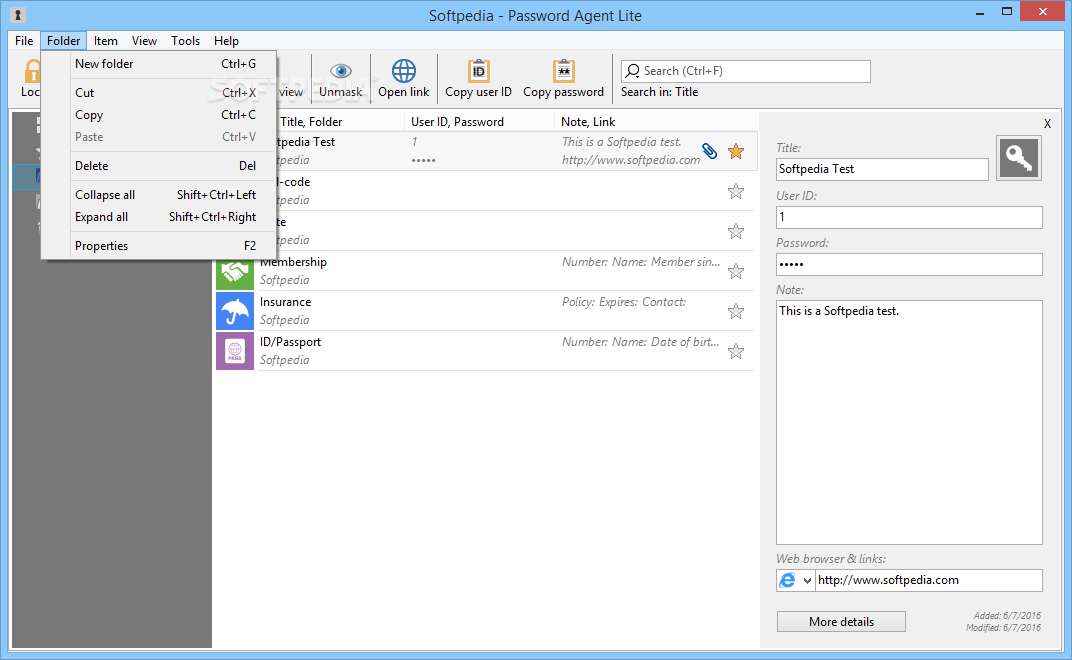Screen dimensions: 1072x660
Task: Sort by User ID, Password column header
Action: pyautogui.click(x=457, y=122)
